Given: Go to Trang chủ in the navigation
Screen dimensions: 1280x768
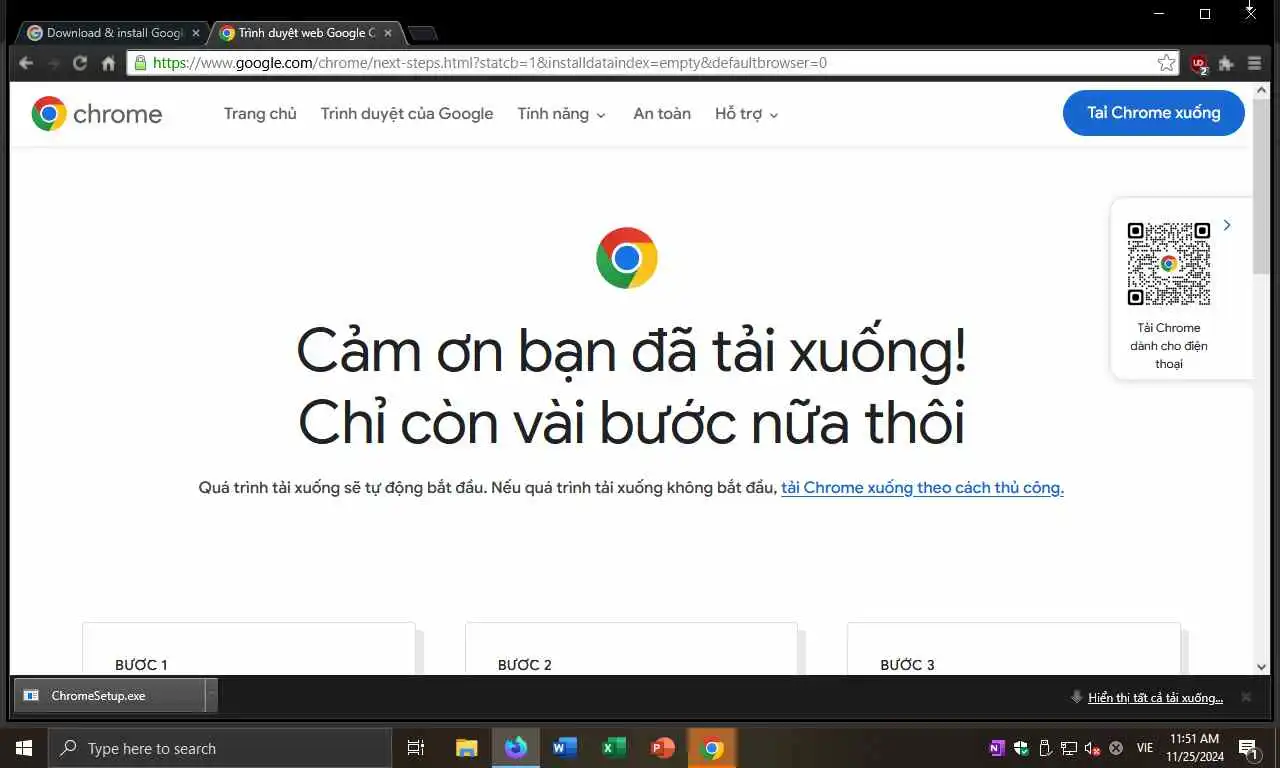Looking at the screenshot, I should (260, 114).
